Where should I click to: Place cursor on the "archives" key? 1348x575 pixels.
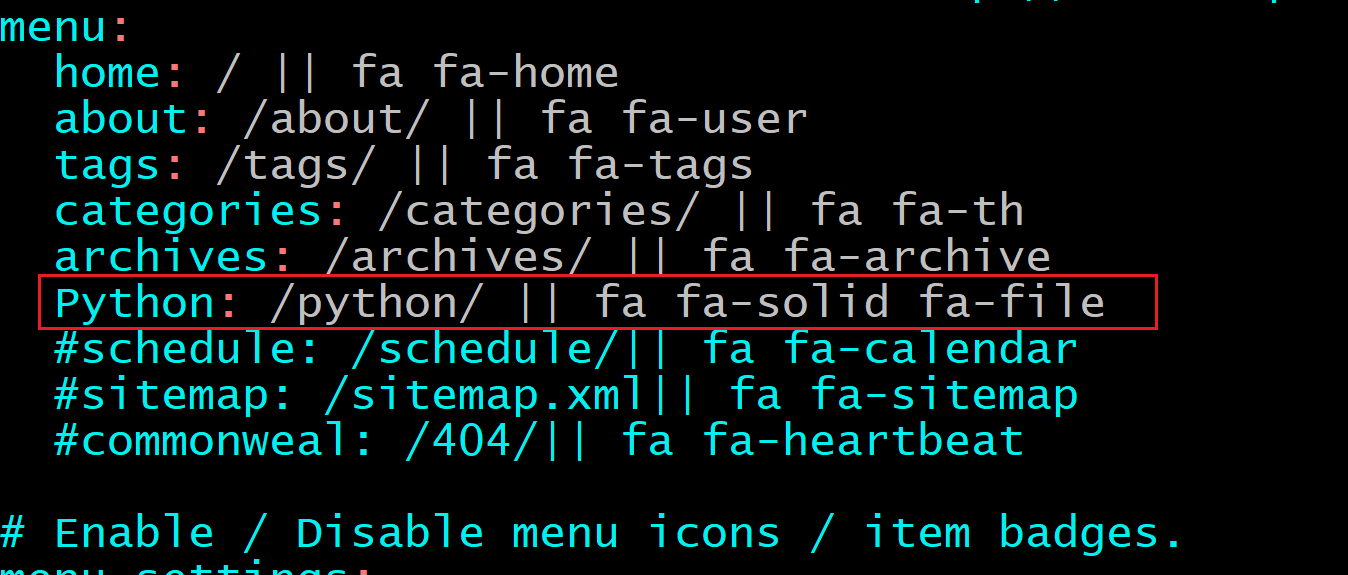click(x=160, y=258)
